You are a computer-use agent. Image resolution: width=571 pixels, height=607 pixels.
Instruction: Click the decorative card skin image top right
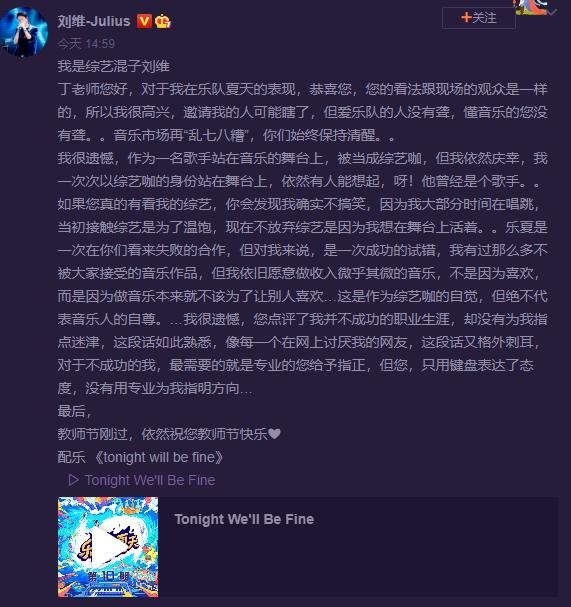pos(532,7)
